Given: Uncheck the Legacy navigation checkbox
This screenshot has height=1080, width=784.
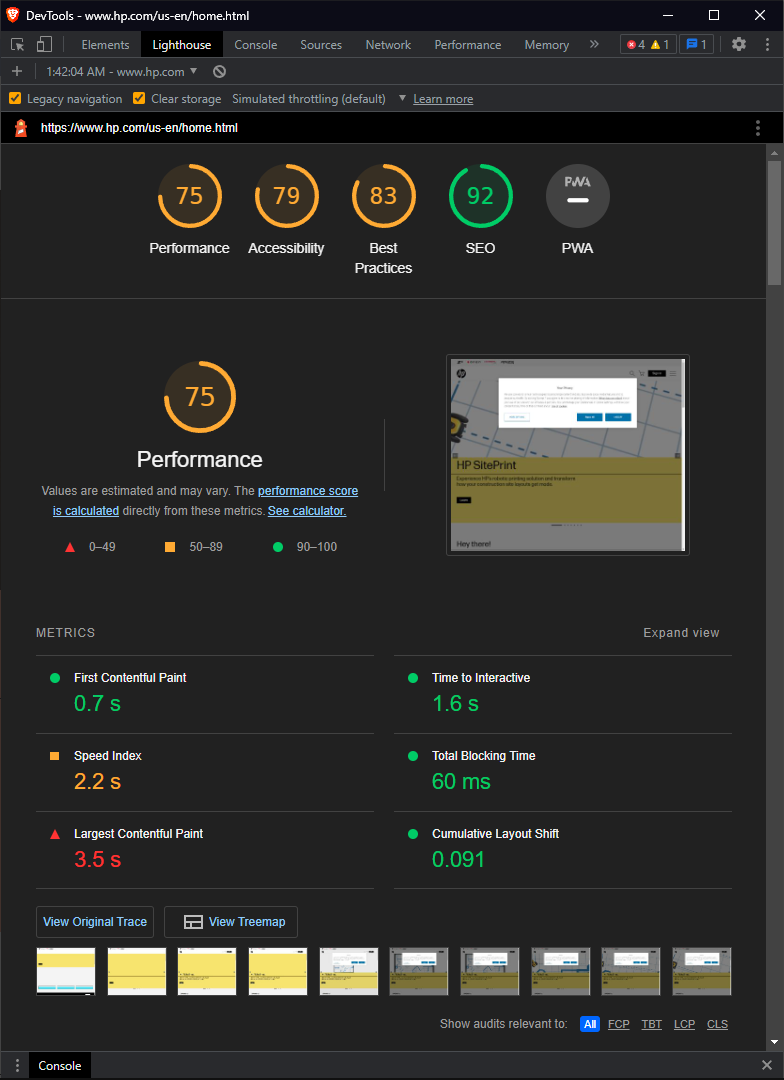Looking at the screenshot, I should pyautogui.click(x=15, y=98).
